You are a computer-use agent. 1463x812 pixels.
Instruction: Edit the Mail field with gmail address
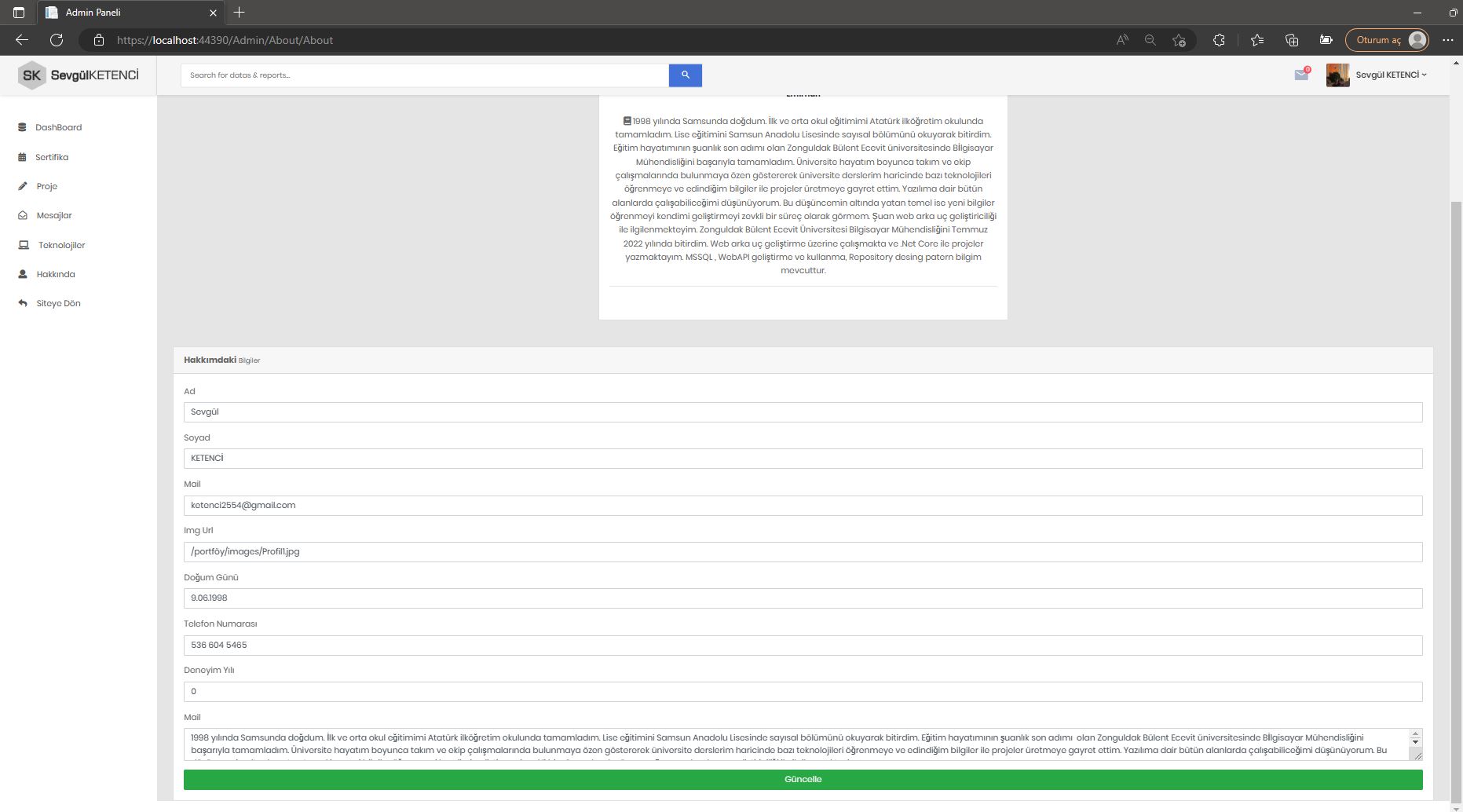click(803, 506)
